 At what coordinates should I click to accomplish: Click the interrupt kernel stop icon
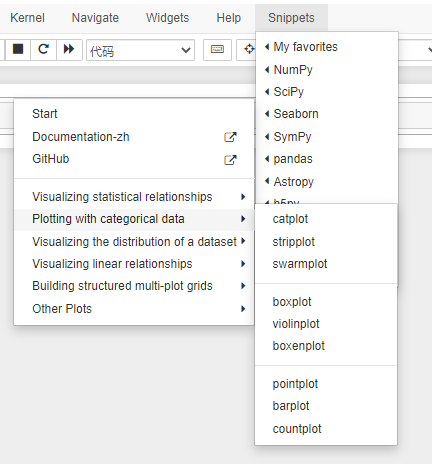click(x=18, y=49)
